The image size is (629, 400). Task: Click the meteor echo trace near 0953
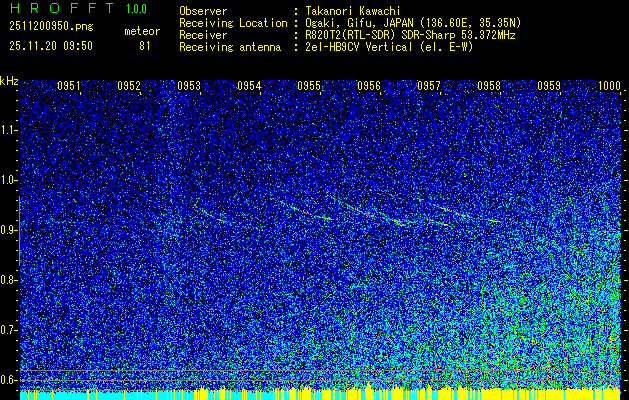(x=211, y=214)
